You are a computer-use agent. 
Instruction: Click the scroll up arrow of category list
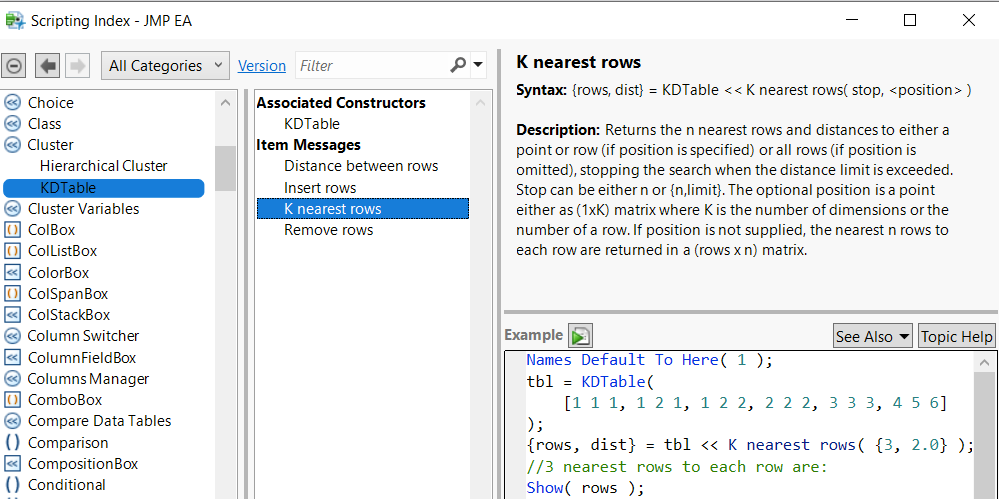pos(225,103)
